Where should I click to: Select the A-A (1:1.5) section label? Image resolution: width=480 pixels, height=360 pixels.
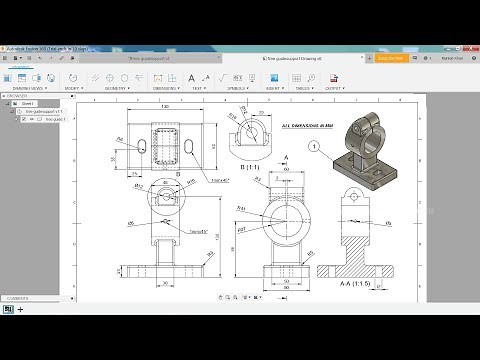[x=355, y=283]
